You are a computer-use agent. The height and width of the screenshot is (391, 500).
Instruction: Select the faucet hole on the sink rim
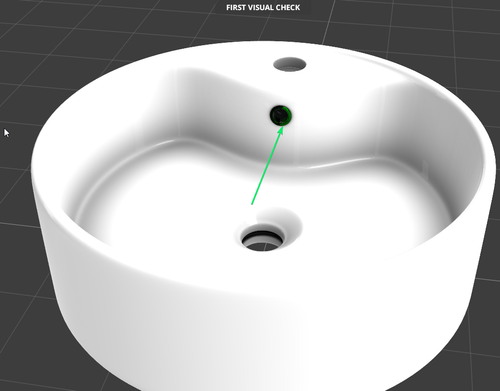click(x=290, y=65)
